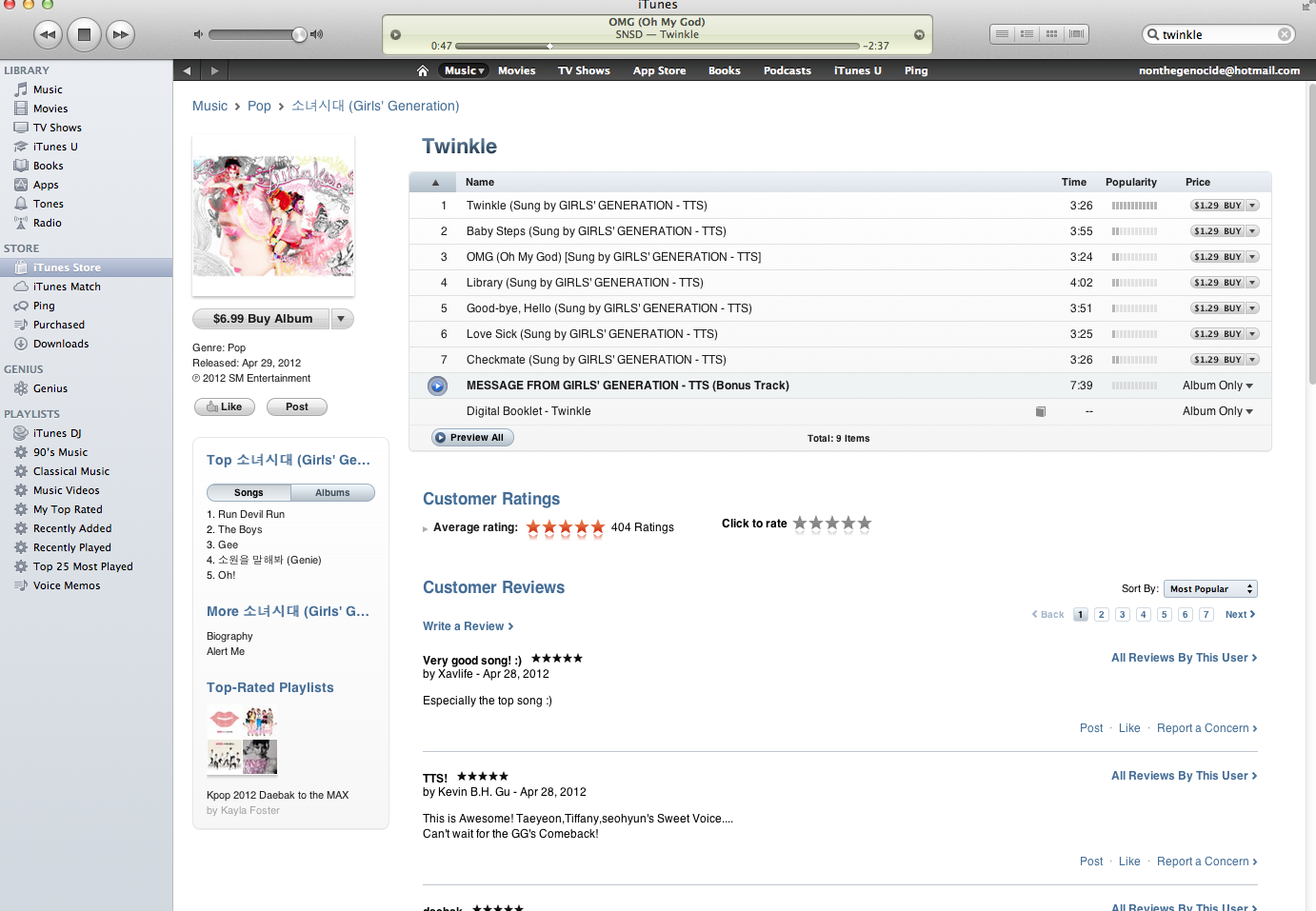Click the rewind previous track button
The width and height of the screenshot is (1316, 911).
[x=49, y=34]
